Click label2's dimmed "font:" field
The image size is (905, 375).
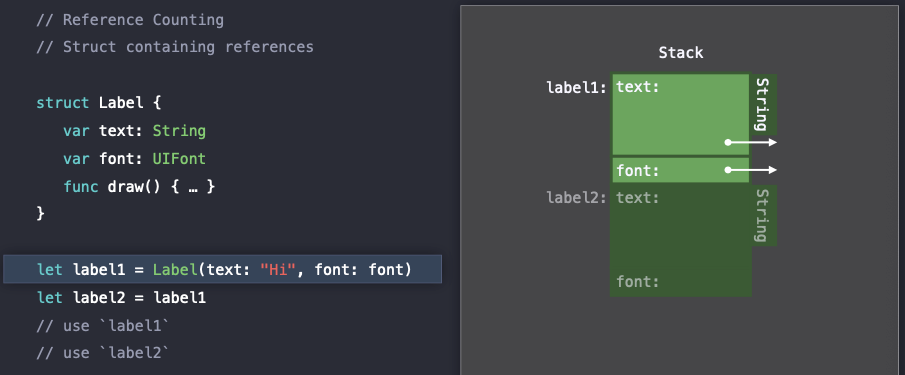coord(638,282)
